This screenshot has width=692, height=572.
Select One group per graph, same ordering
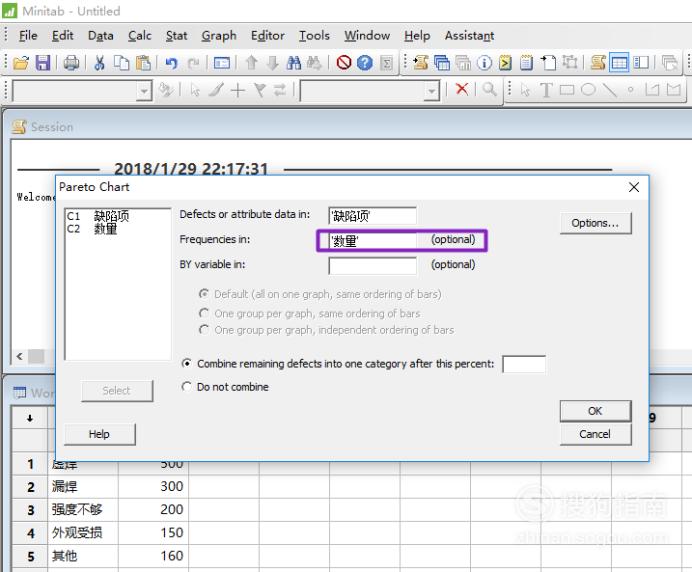204,313
